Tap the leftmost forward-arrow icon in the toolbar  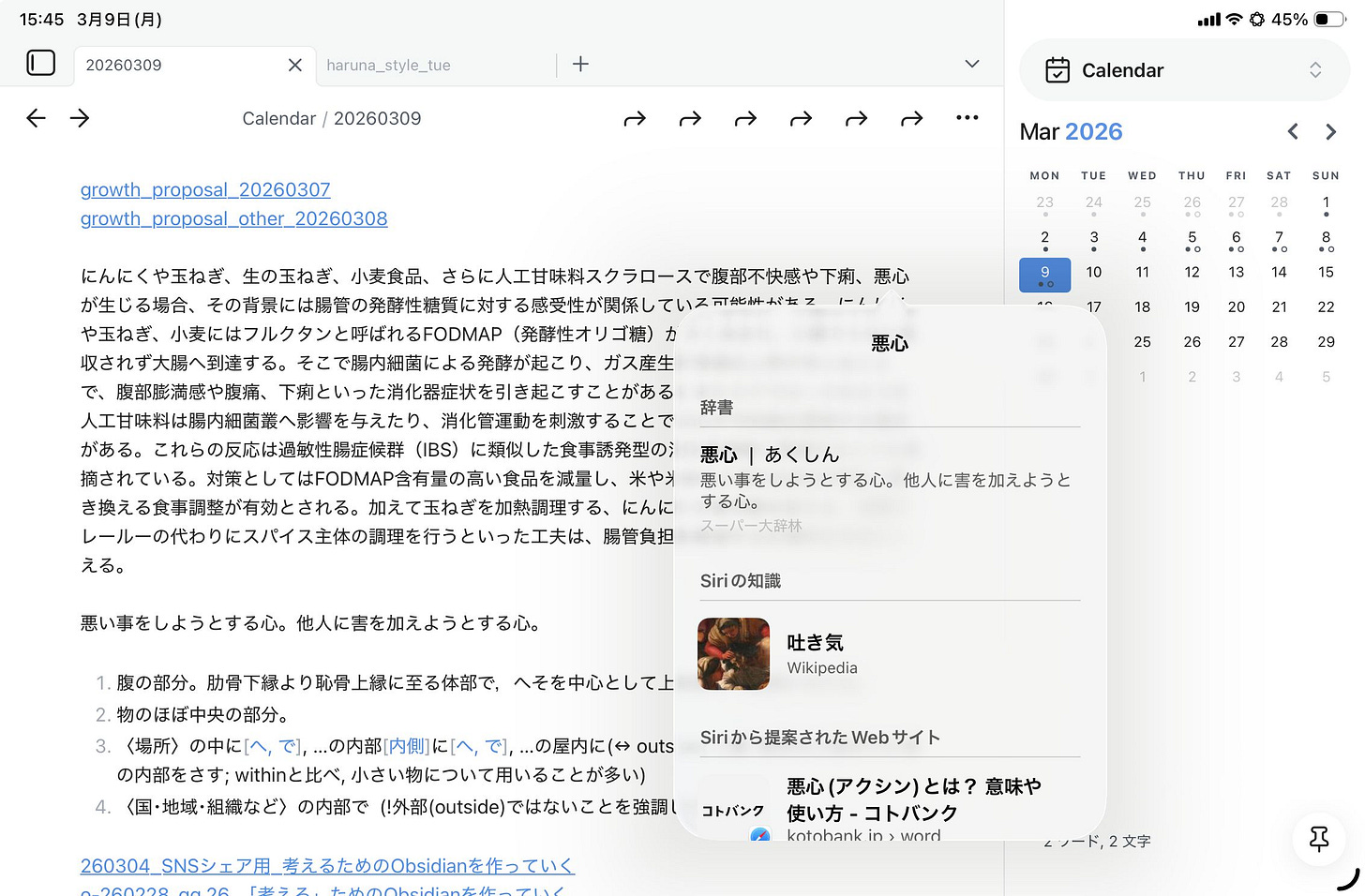pyautogui.click(x=635, y=118)
